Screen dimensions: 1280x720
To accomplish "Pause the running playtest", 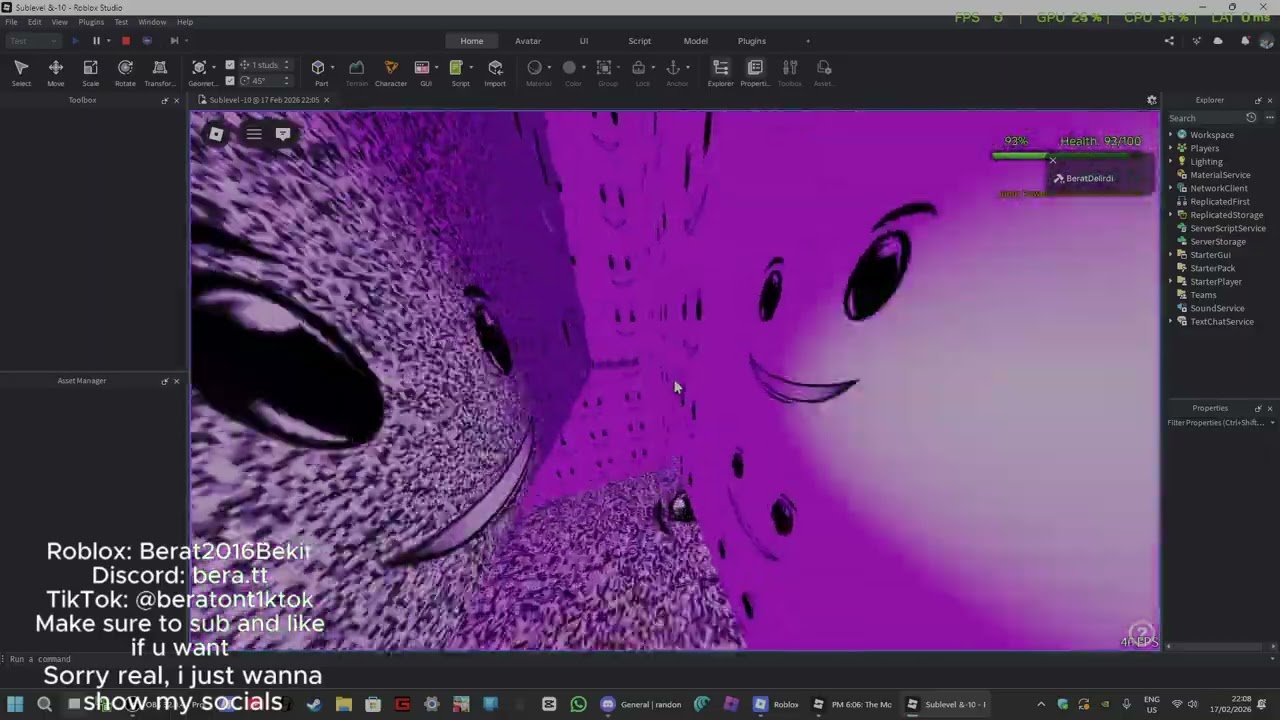I will pyautogui.click(x=96, y=41).
